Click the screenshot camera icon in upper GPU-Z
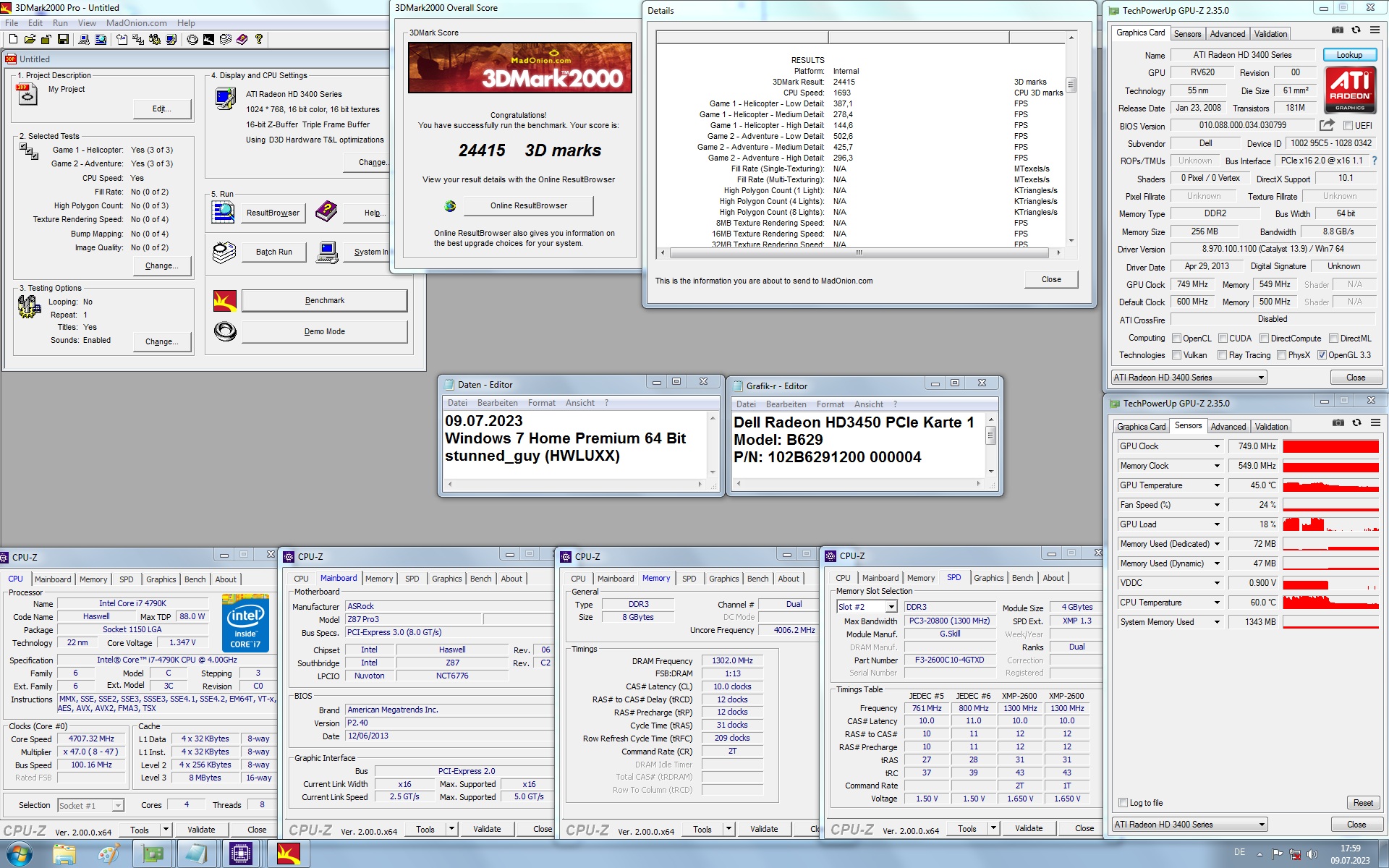 1338,30
